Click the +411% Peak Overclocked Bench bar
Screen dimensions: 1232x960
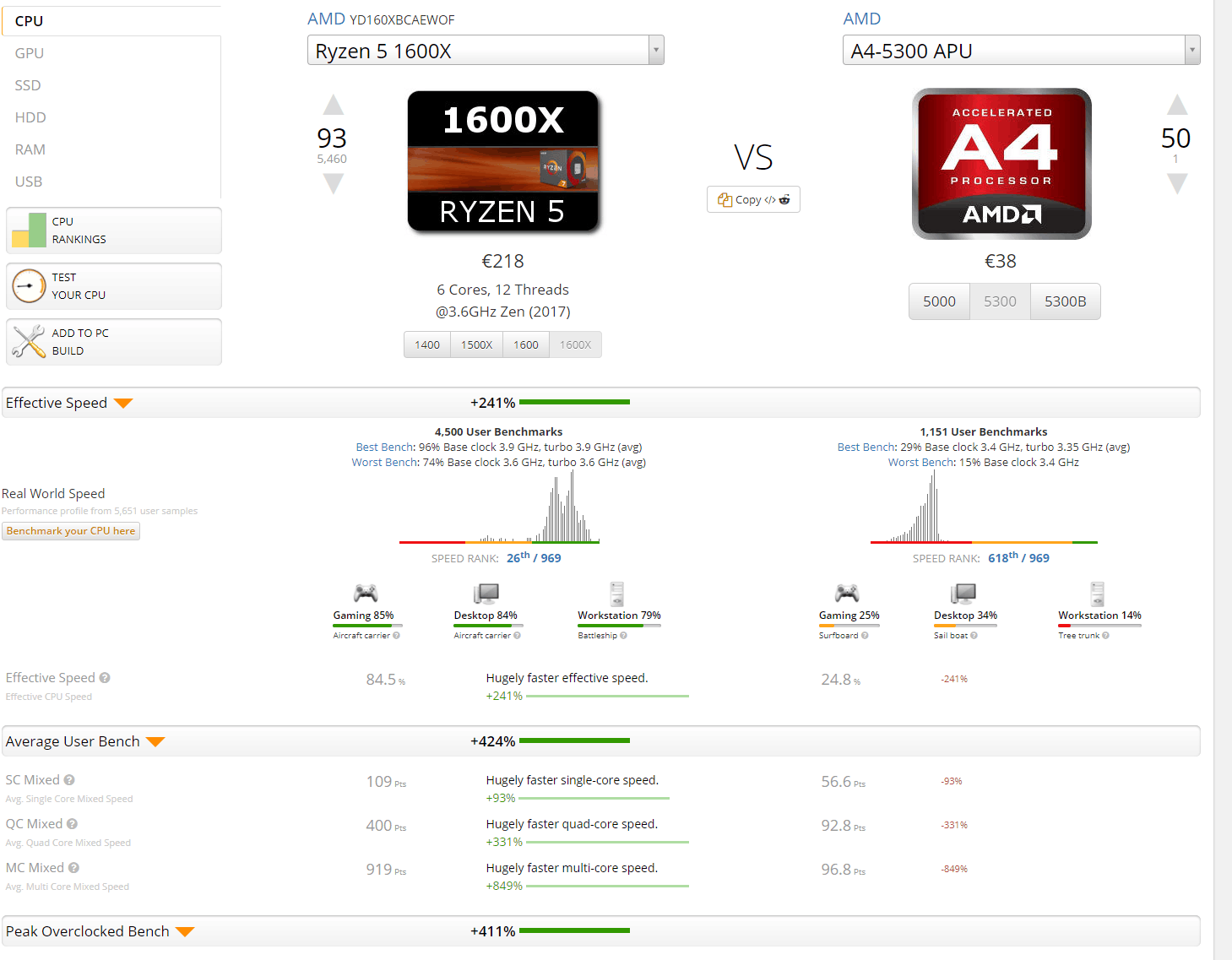(601, 931)
